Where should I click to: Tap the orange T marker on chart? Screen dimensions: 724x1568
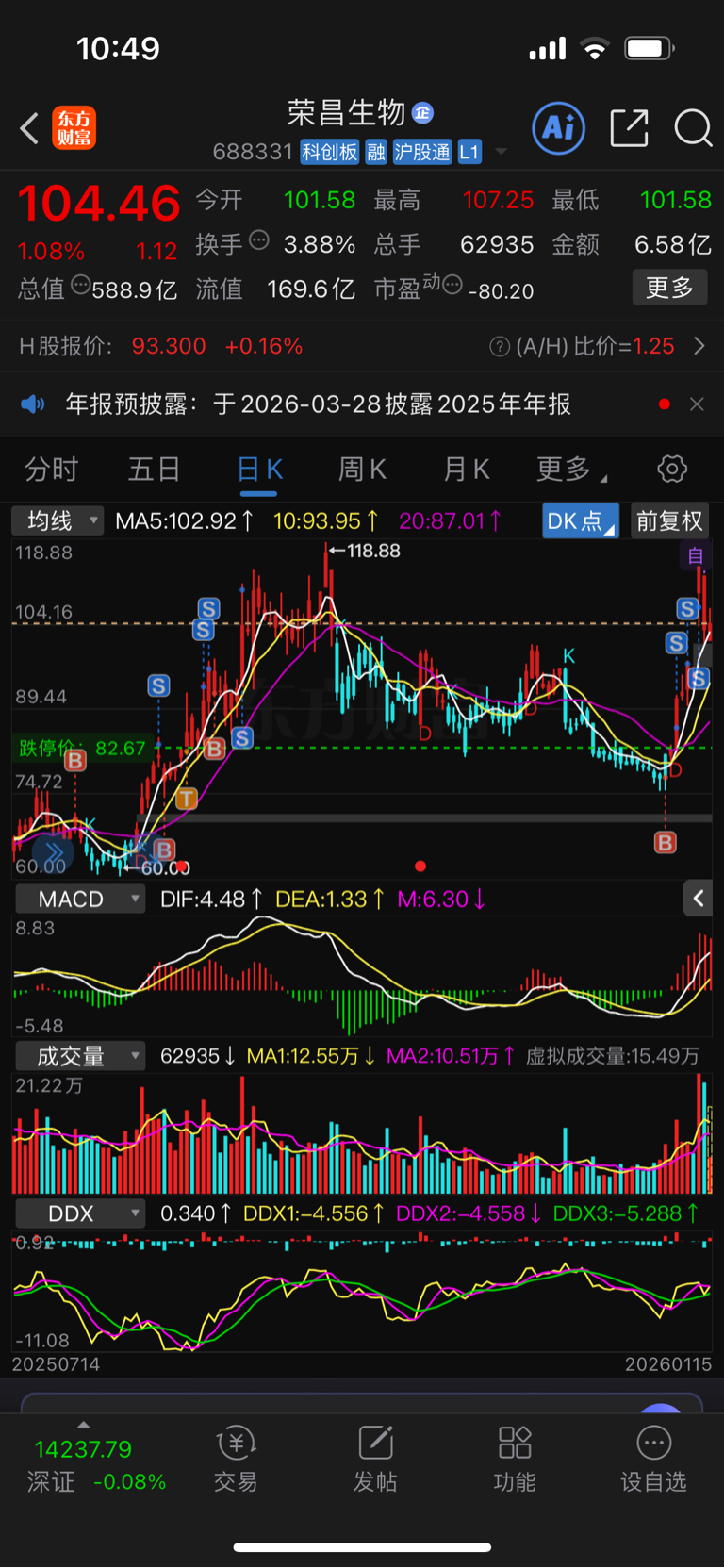click(186, 799)
